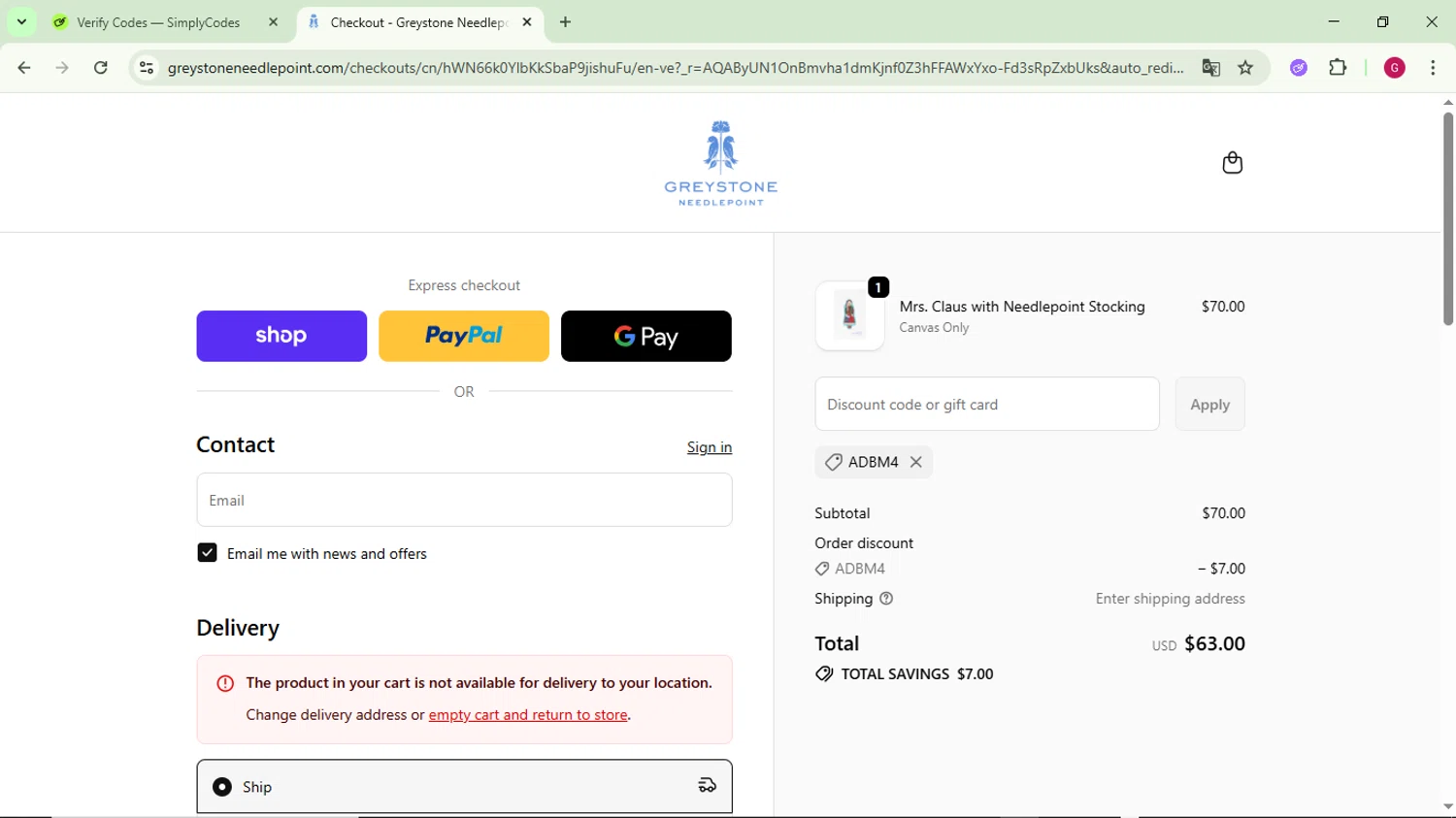Bookmark this page with the star icon
This screenshot has height=818, width=1456.
click(x=1246, y=68)
